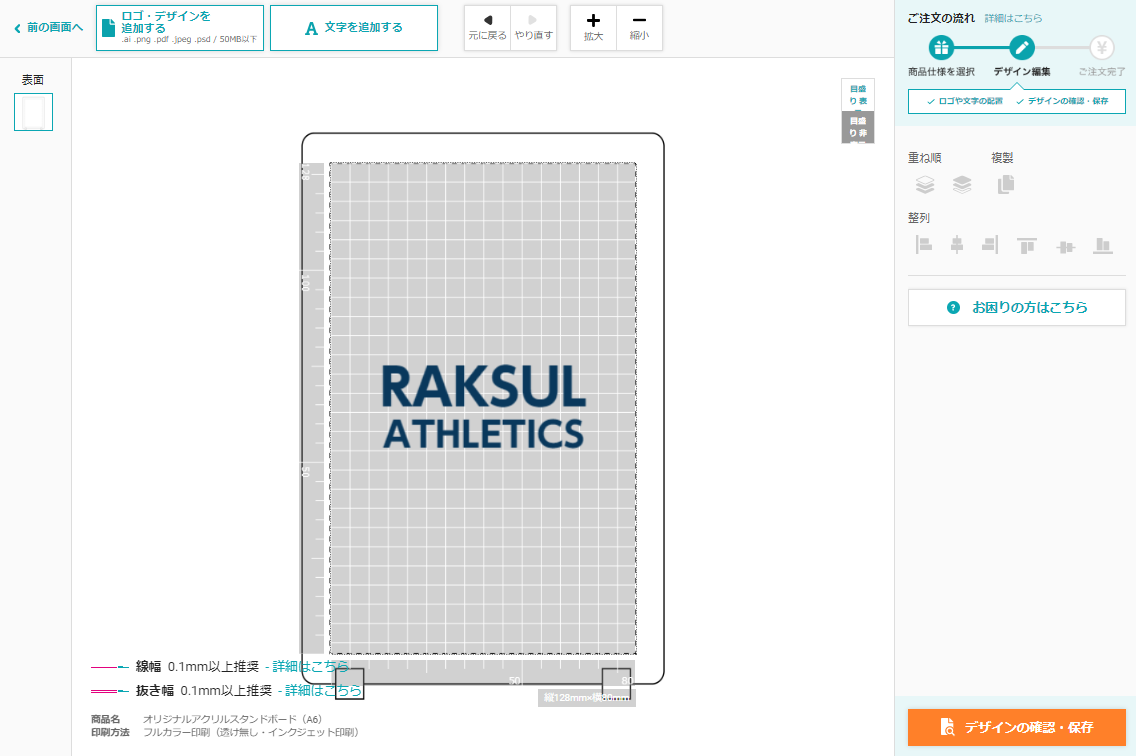Align objects to the top edge
This screenshot has height=756, width=1136.
click(1027, 246)
